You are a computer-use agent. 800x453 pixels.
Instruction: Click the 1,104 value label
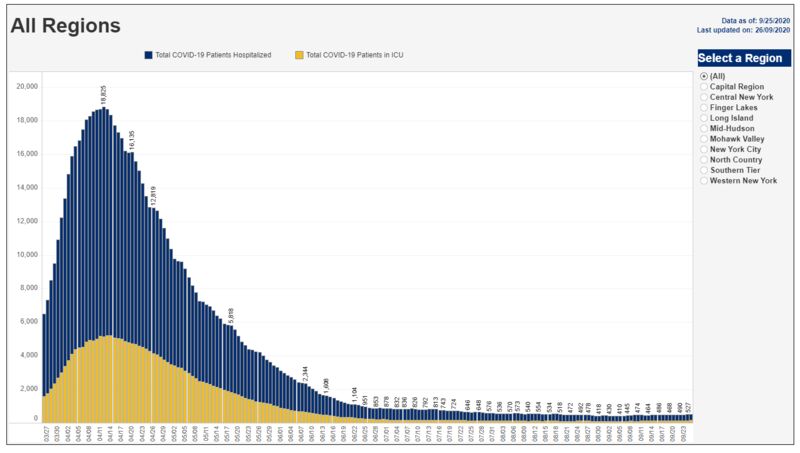(x=355, y=395)
